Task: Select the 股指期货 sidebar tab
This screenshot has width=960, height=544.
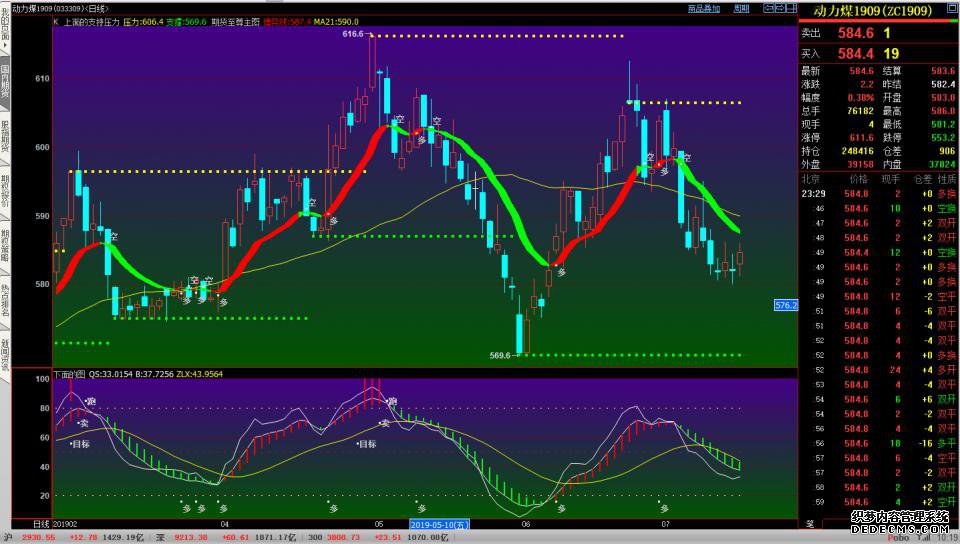Action: pyautogui.click(x=5, y=136)
